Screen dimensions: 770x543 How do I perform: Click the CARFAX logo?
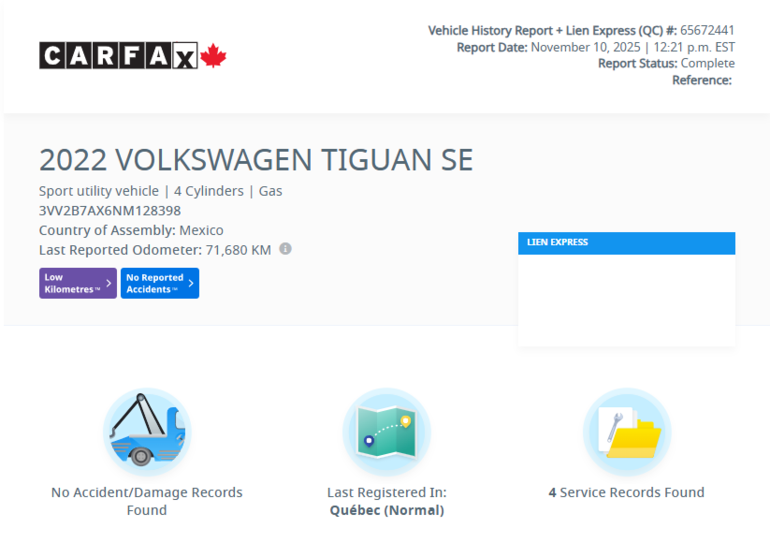tap(118, 56)
